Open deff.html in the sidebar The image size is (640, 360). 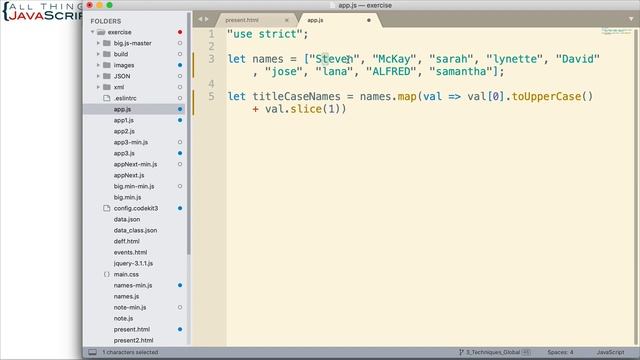127,241
